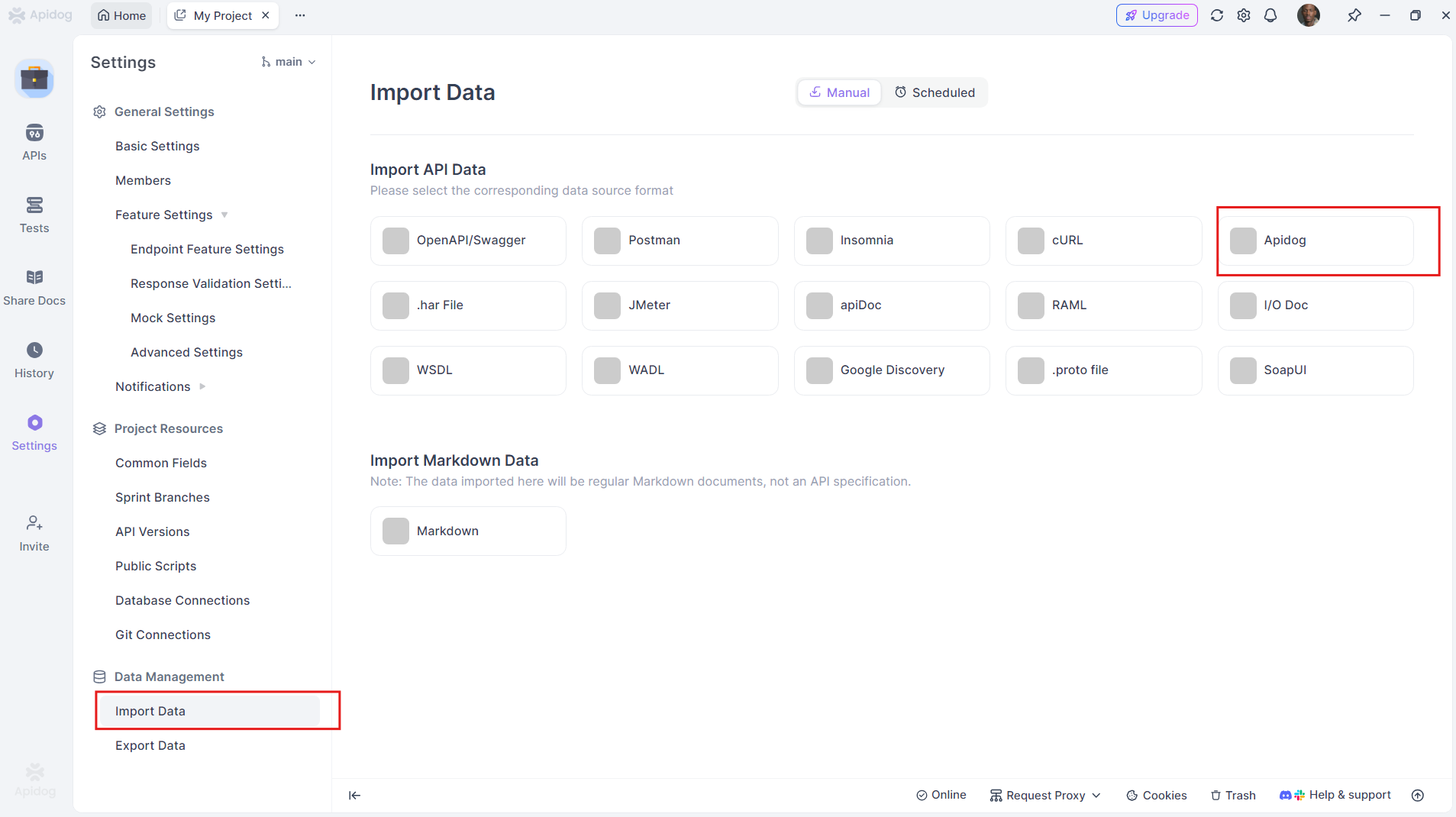
Task: Go to Home tab
Action: tap(121, 15)
